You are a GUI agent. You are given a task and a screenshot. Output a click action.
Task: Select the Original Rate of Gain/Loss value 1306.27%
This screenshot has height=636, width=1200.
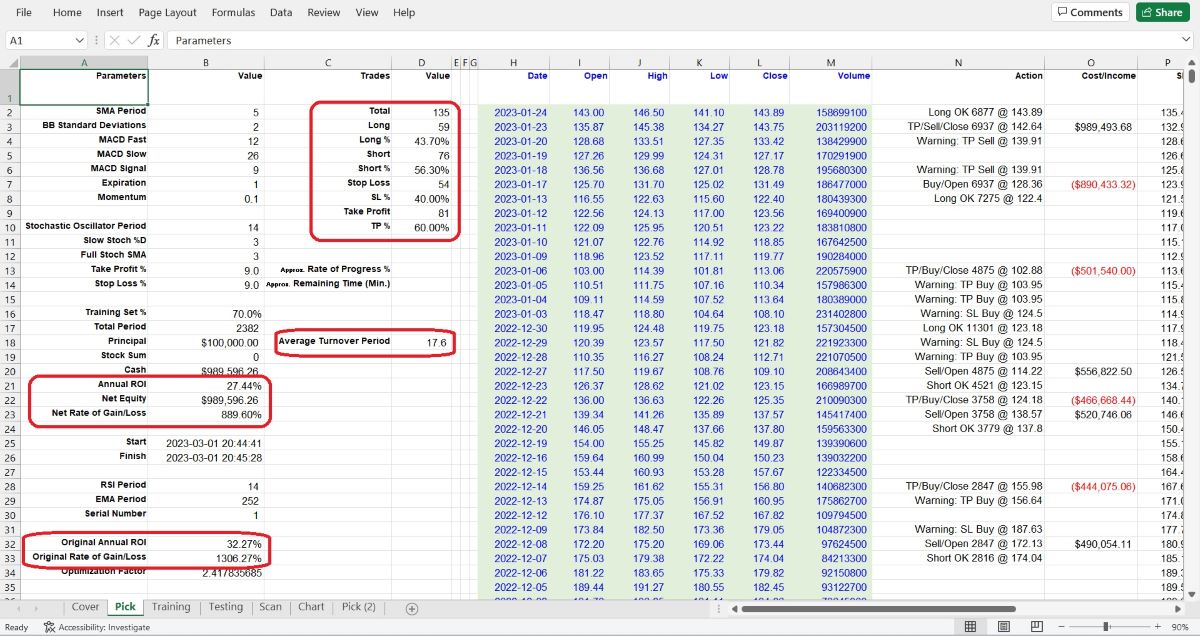click(x=206, y=557)
